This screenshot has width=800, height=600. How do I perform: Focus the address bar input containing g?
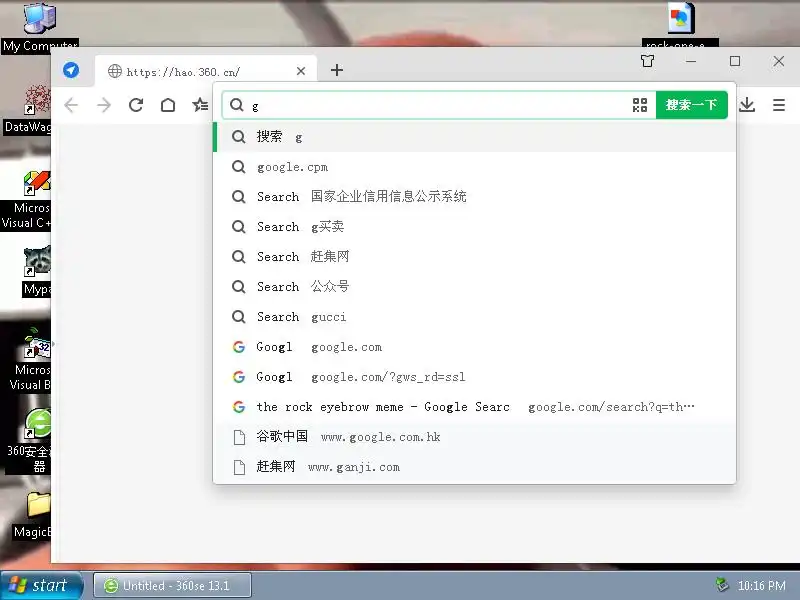(x=439, y=106)
